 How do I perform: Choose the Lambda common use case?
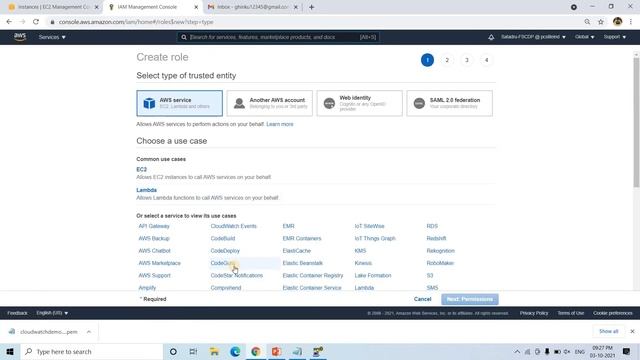(x=147, y=190)
